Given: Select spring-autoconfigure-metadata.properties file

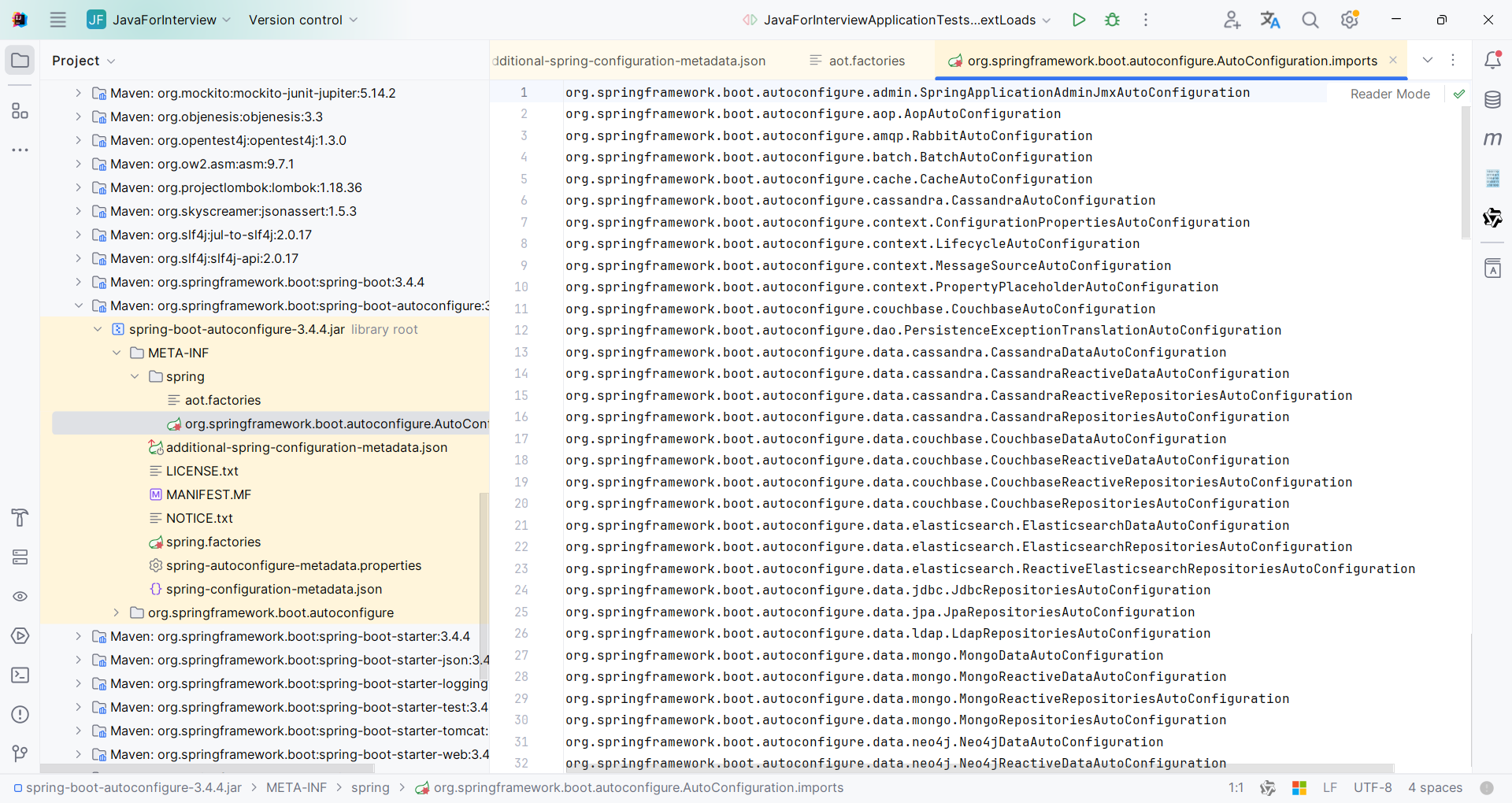Looking at the screenshot, I should pos(294,565).
